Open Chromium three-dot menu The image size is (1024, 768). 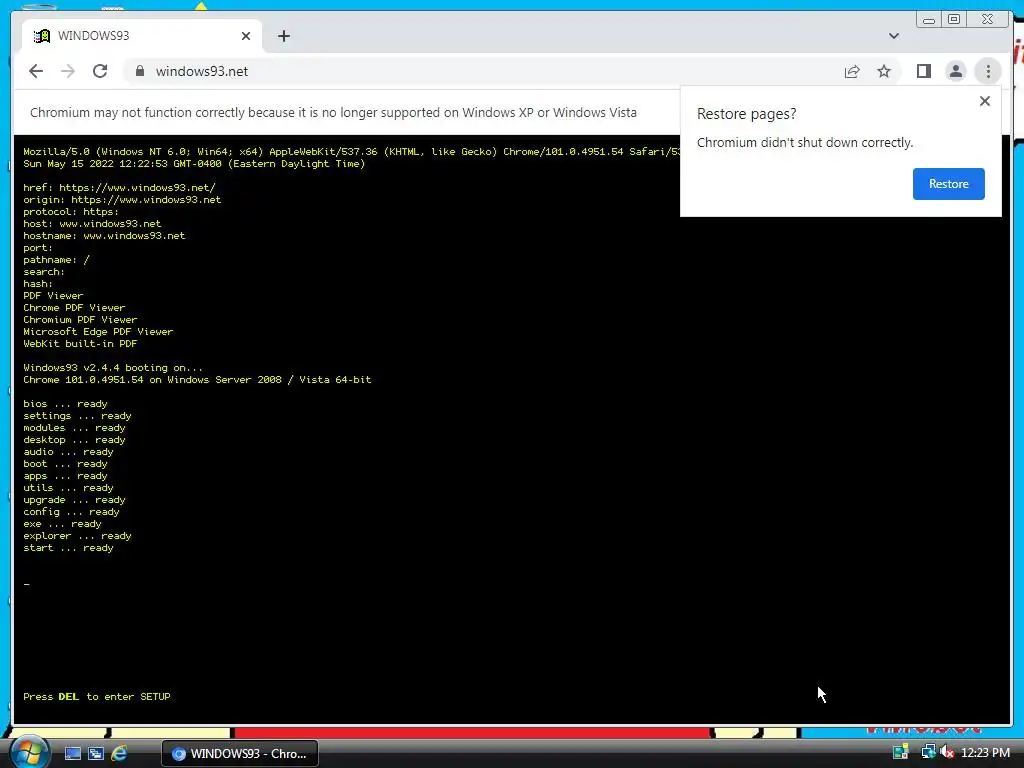pyautogui.click(x=988, y=71)
